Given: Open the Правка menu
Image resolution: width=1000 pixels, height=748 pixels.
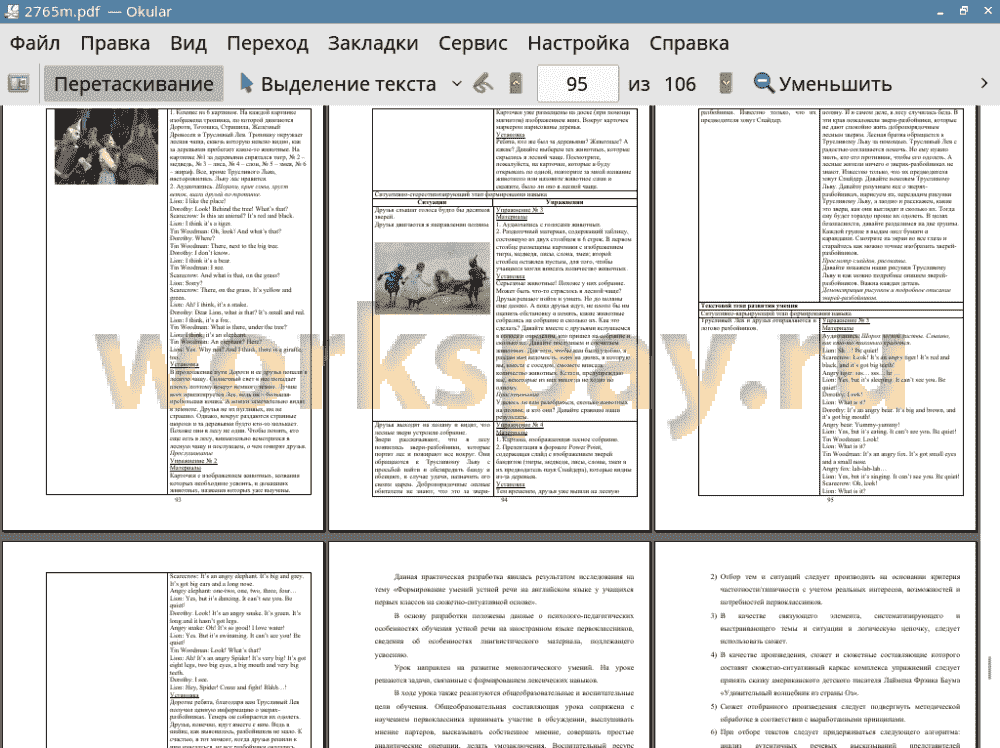Looking at the screenshot, I should tap(115, 43).
